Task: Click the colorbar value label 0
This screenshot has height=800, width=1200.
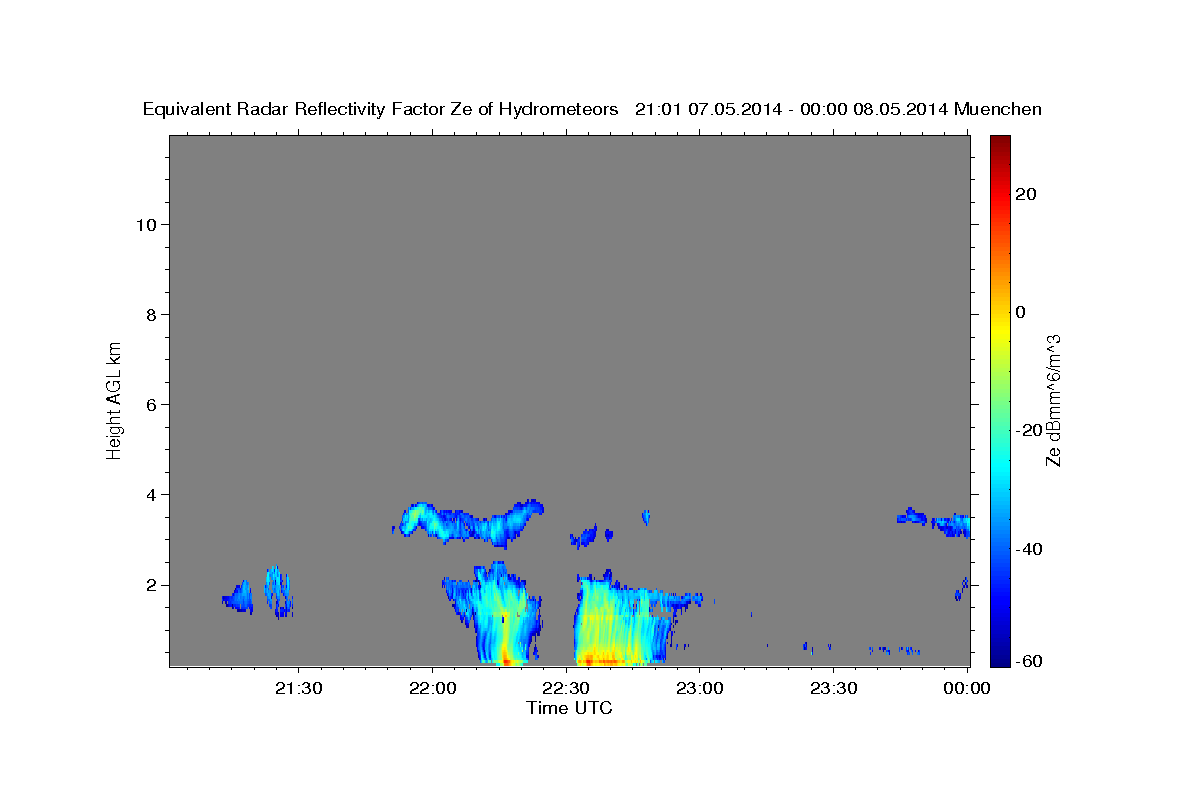Action: [1021, 312]
